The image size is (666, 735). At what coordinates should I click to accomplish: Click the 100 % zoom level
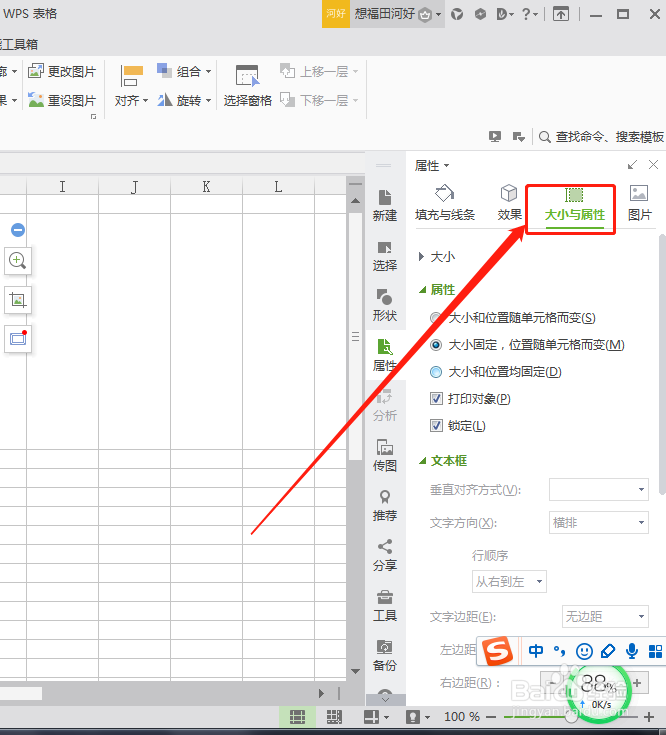click(x=462, y=717)
